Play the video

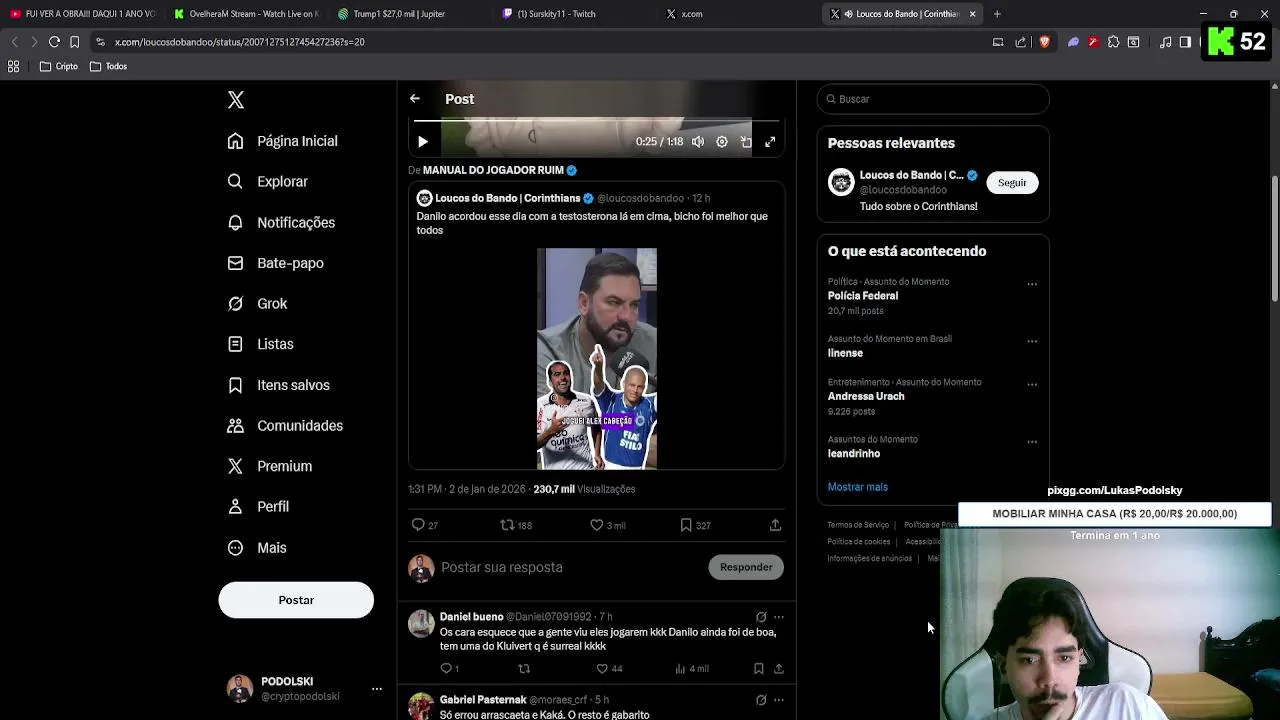(x=422, y=142)
